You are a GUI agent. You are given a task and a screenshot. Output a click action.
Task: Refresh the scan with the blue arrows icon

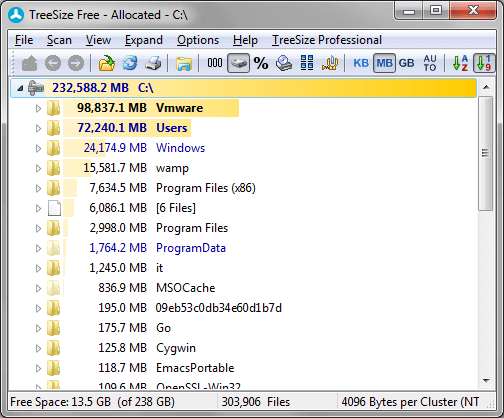click(130, 63)
